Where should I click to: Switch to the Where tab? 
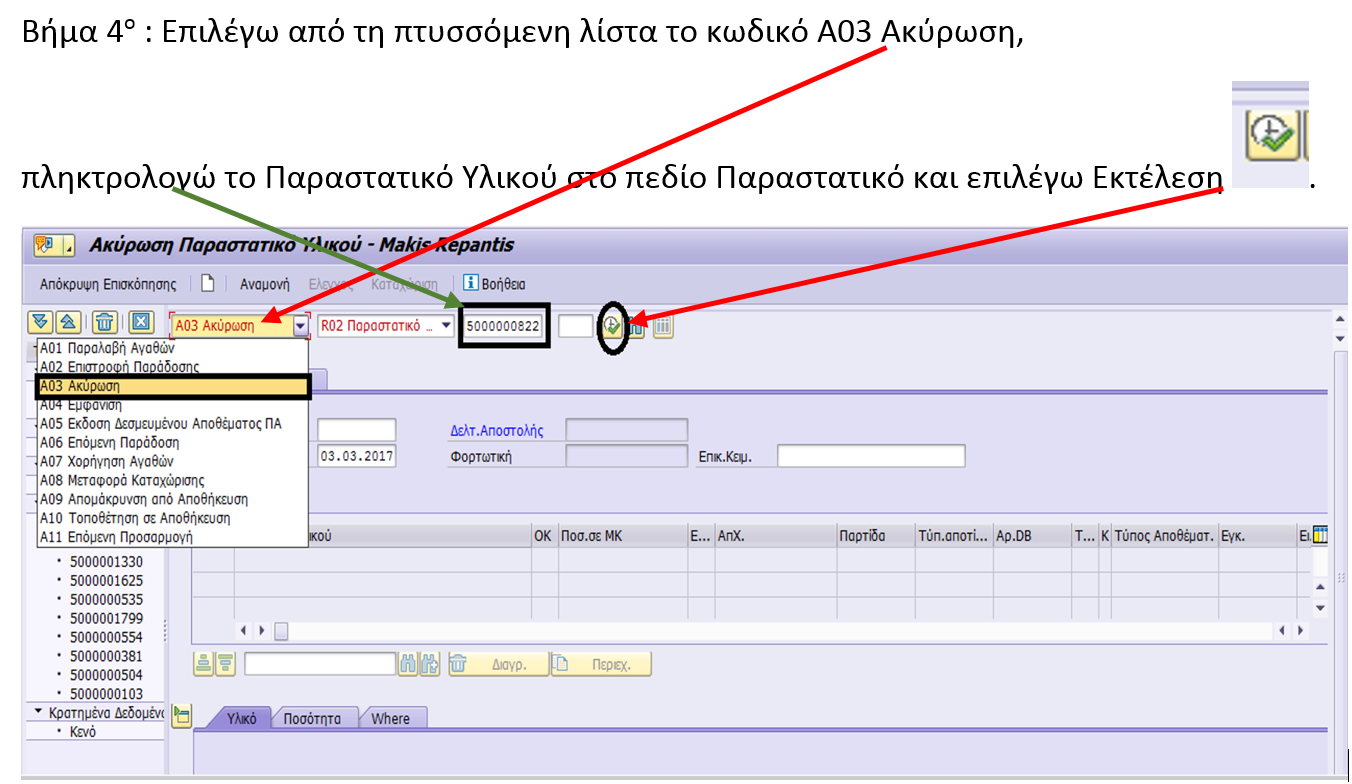click(390, 718)
